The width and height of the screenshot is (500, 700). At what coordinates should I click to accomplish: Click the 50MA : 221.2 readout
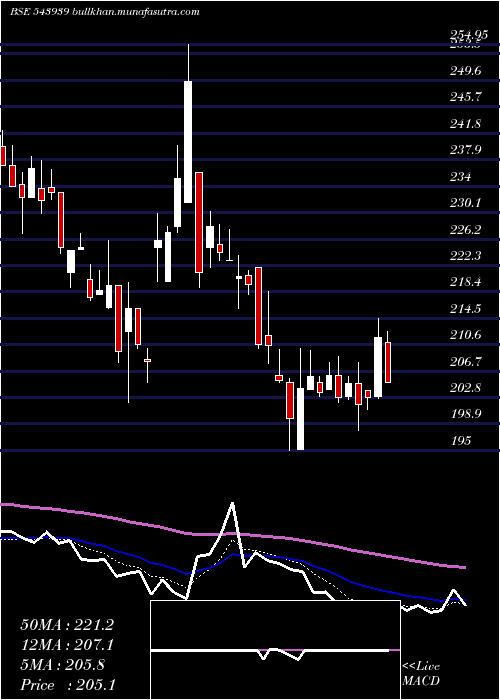click(67, 625)
